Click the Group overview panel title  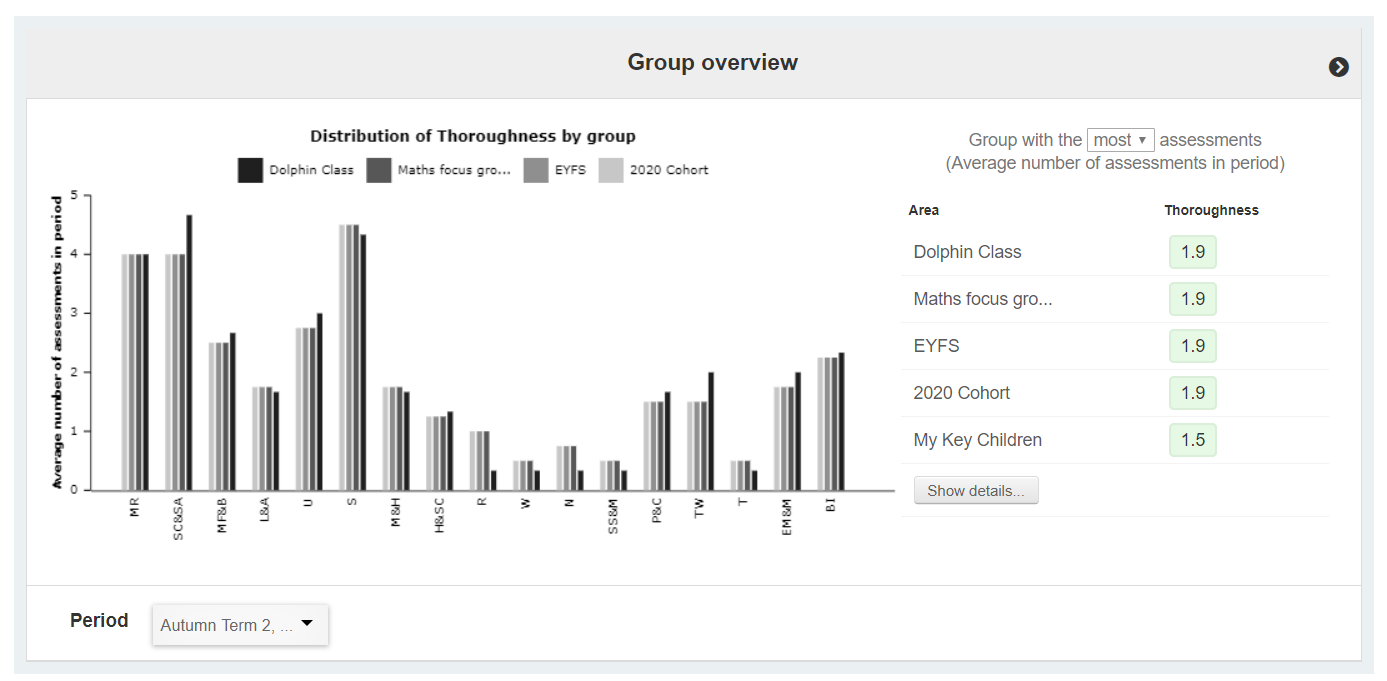click(712, 63)
